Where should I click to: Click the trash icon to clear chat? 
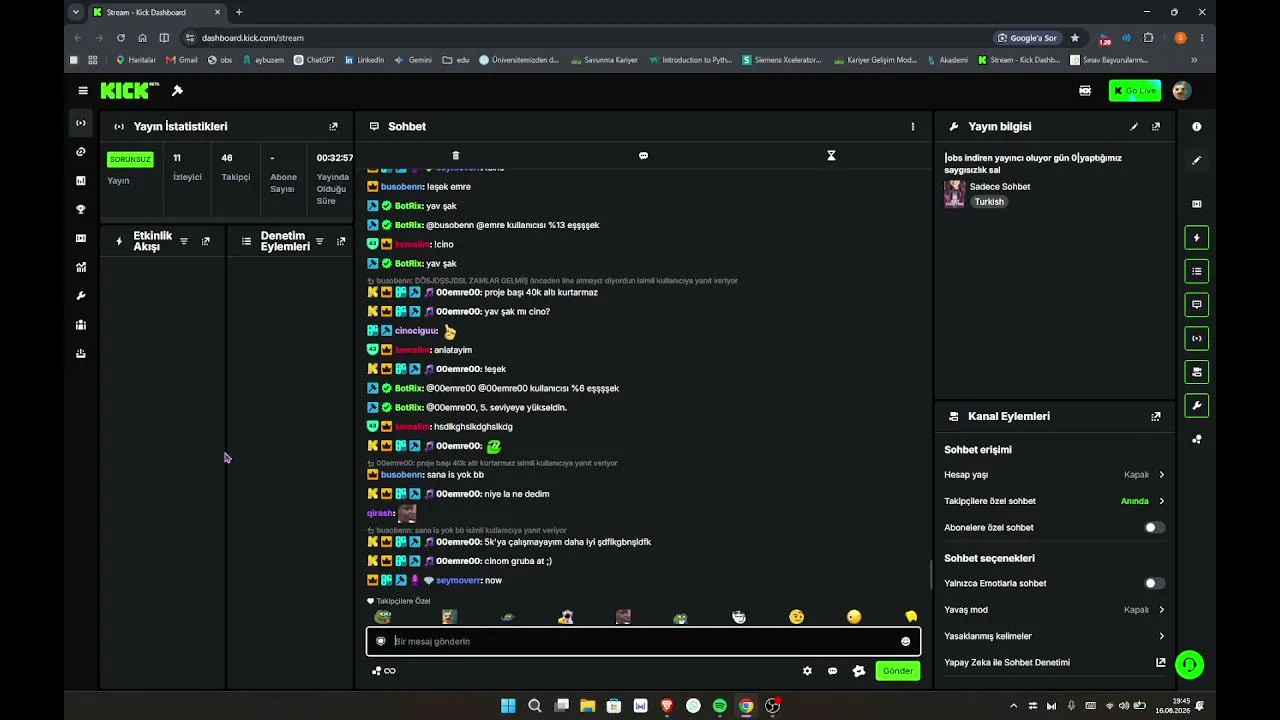pos(456,156)
